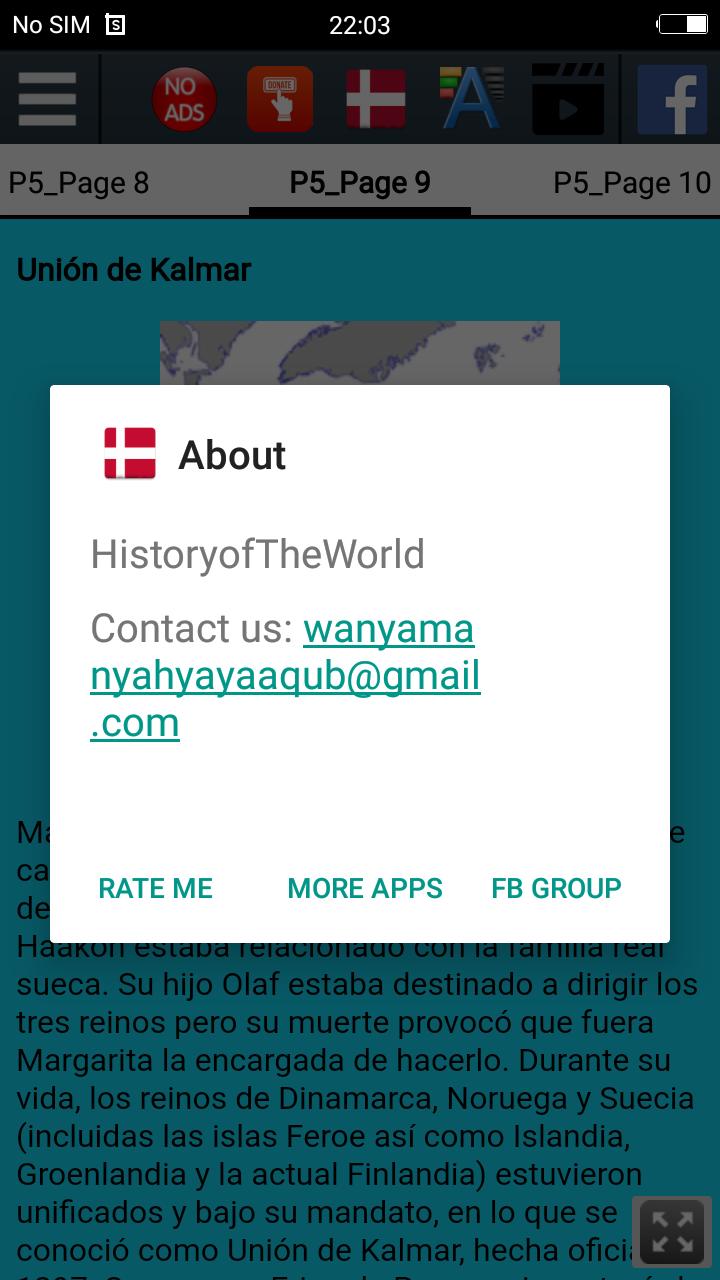Switch to P5_Page 10 tab
The width and height of the screenshot is (720, 1280).
coord(632,183)
